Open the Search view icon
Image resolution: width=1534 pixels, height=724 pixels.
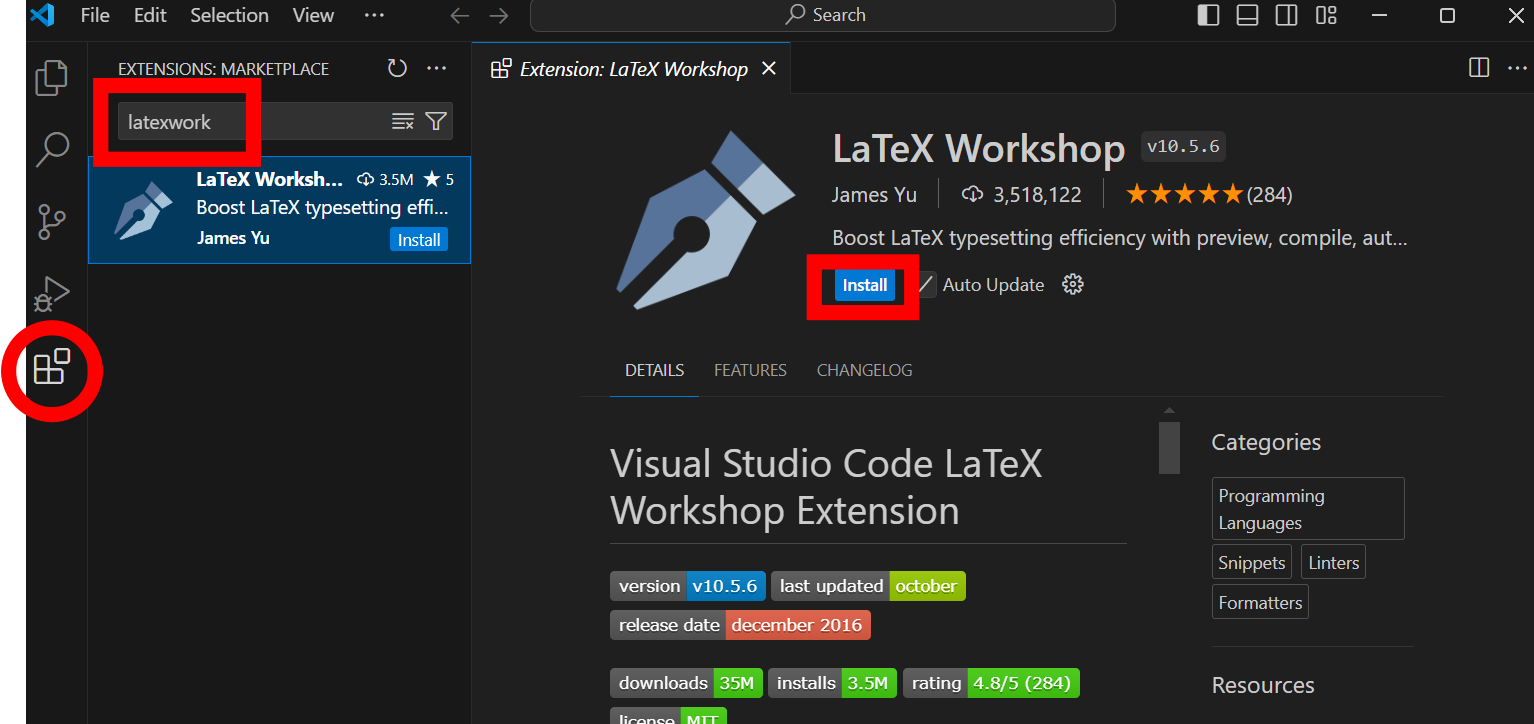[51, 149]
